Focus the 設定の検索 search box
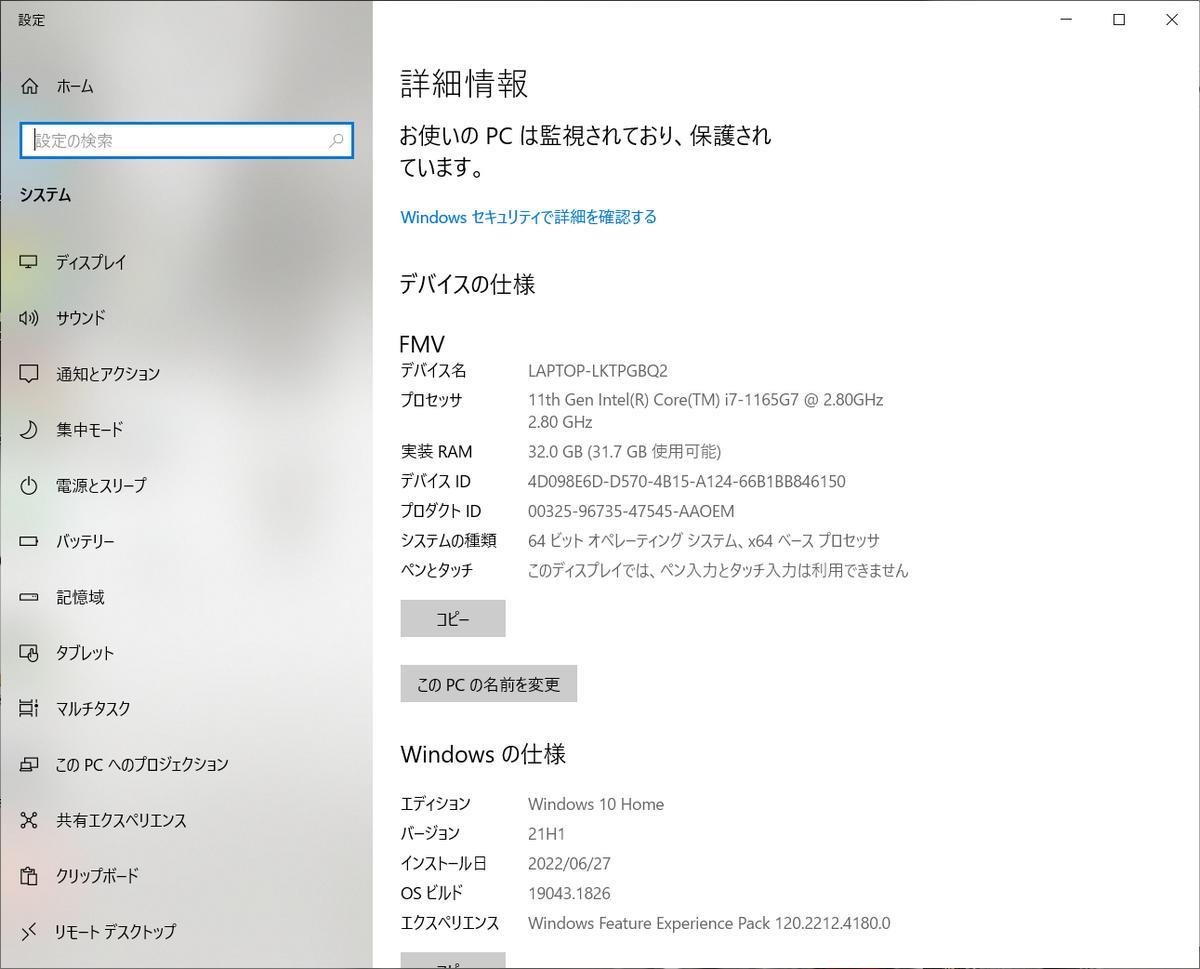Screen dimensions: 1200x969 [x=186, y=141]
